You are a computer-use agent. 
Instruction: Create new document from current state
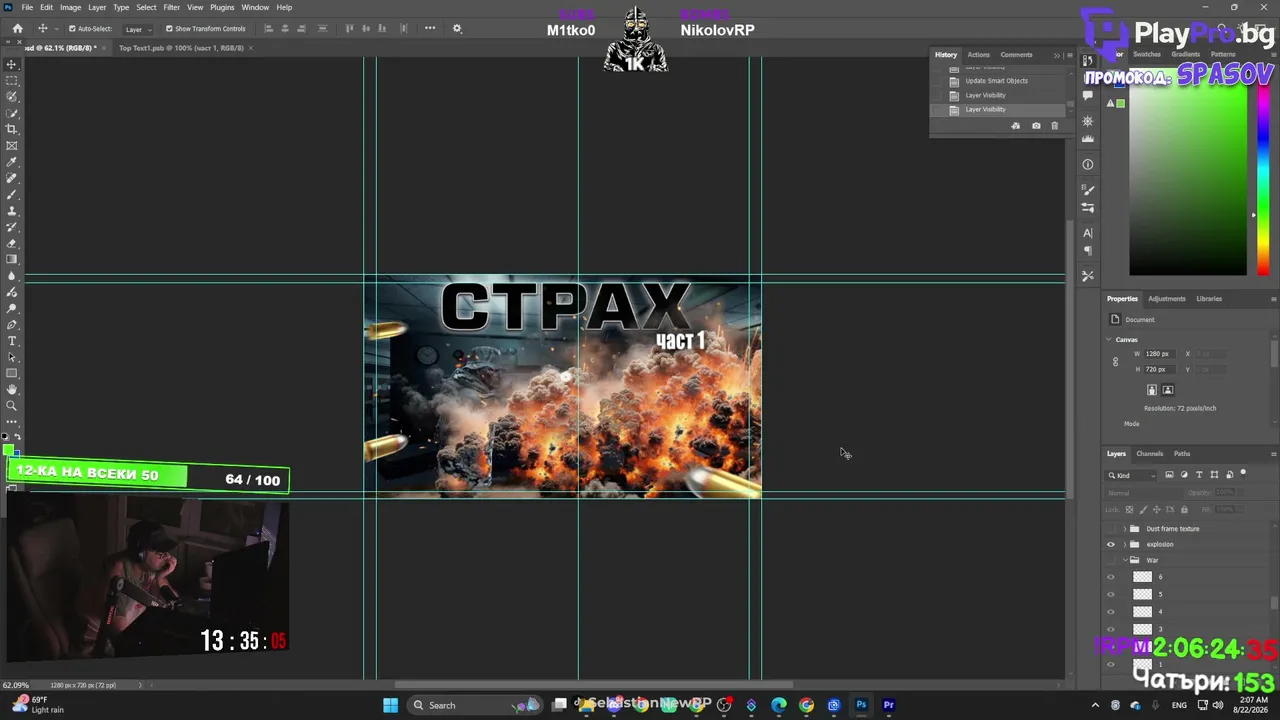[x=1016, y=126]
